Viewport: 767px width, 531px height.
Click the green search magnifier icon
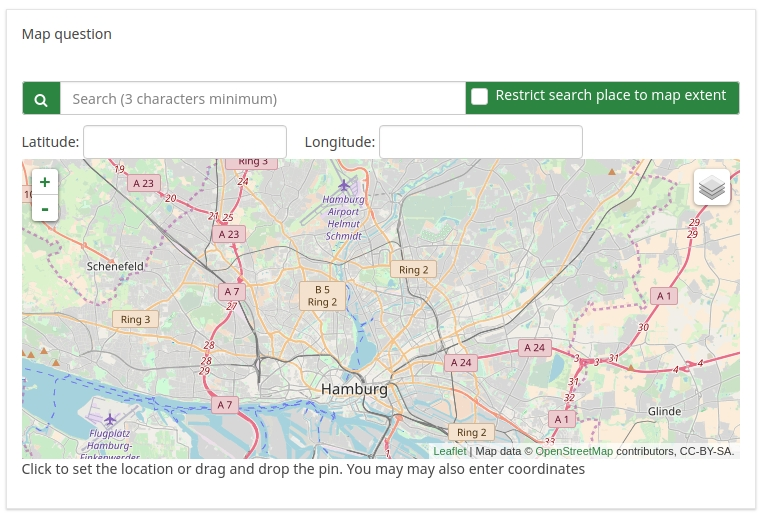(x=41, y=99)
